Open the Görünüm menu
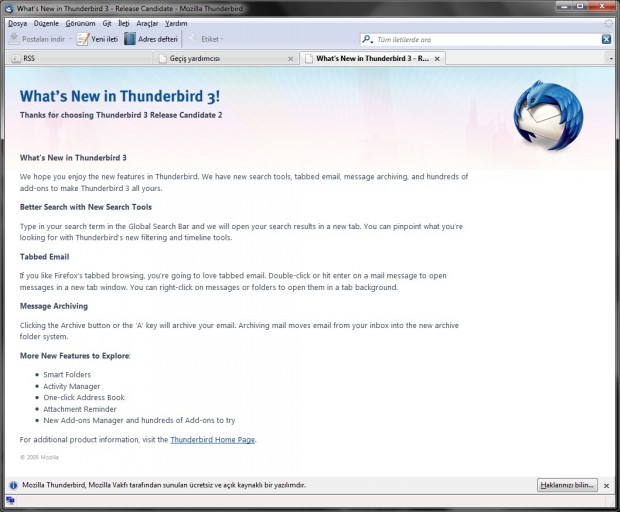The width and height of the screenshot is (620, 512). [x=80, y=23]
